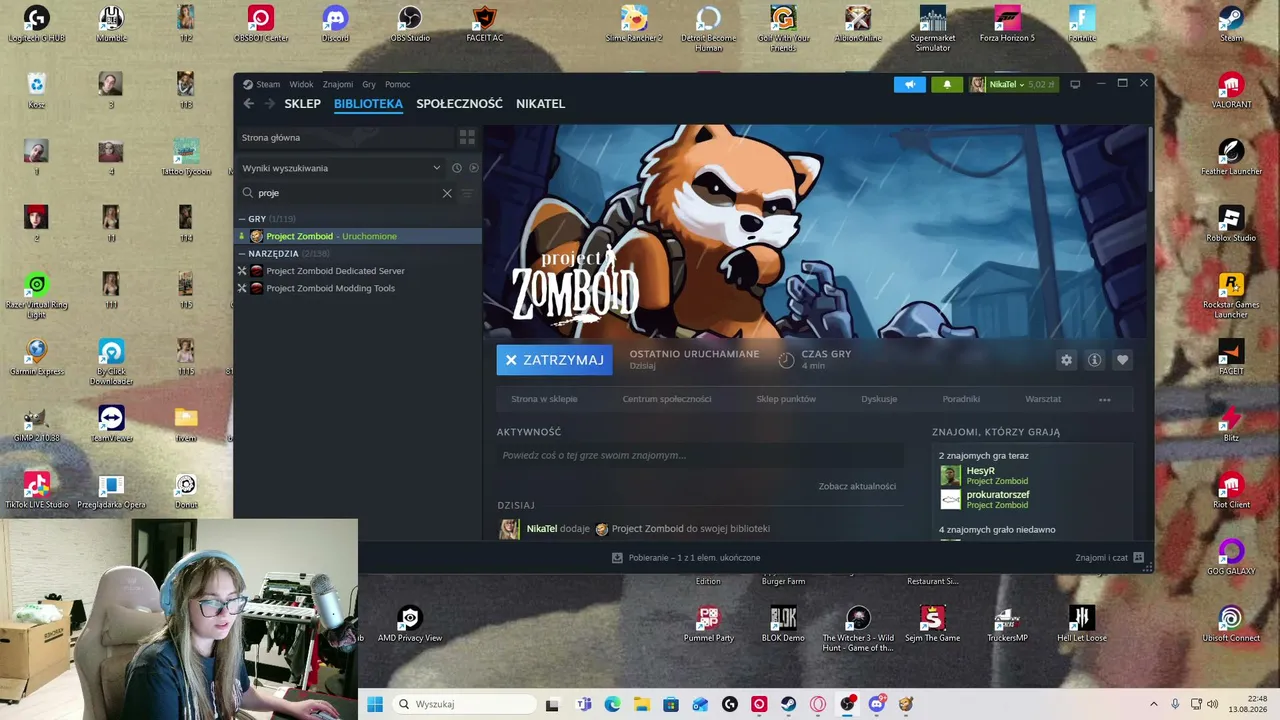Add Project Zomboid to favorites heart
1280x720 pixels.
click(1122, 360)
